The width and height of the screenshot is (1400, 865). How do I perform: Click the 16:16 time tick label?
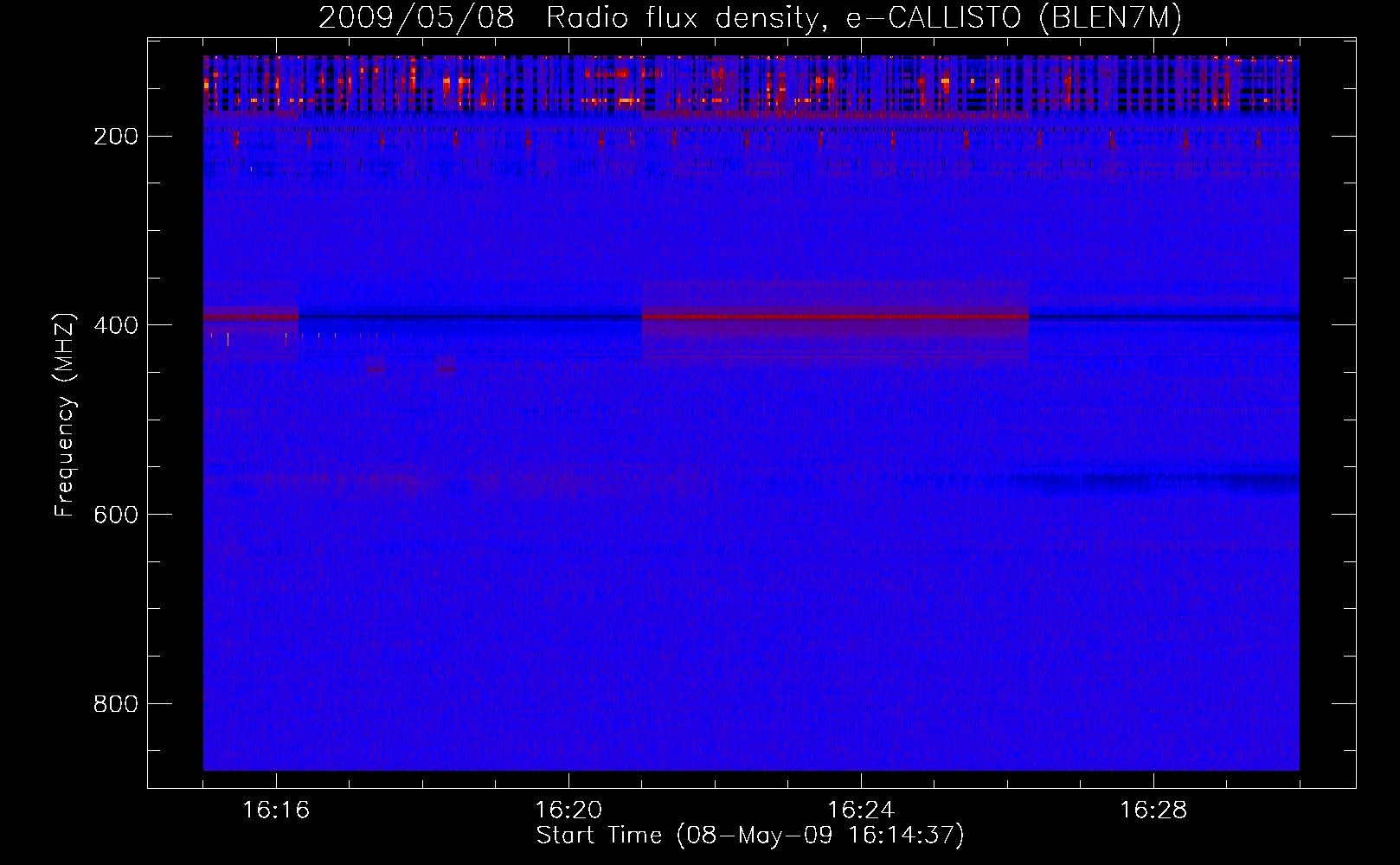point(276,811)
